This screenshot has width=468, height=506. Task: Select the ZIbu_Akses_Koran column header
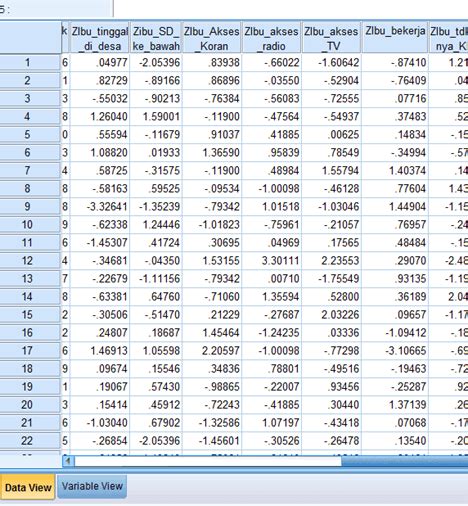click(x=212, y=38)
